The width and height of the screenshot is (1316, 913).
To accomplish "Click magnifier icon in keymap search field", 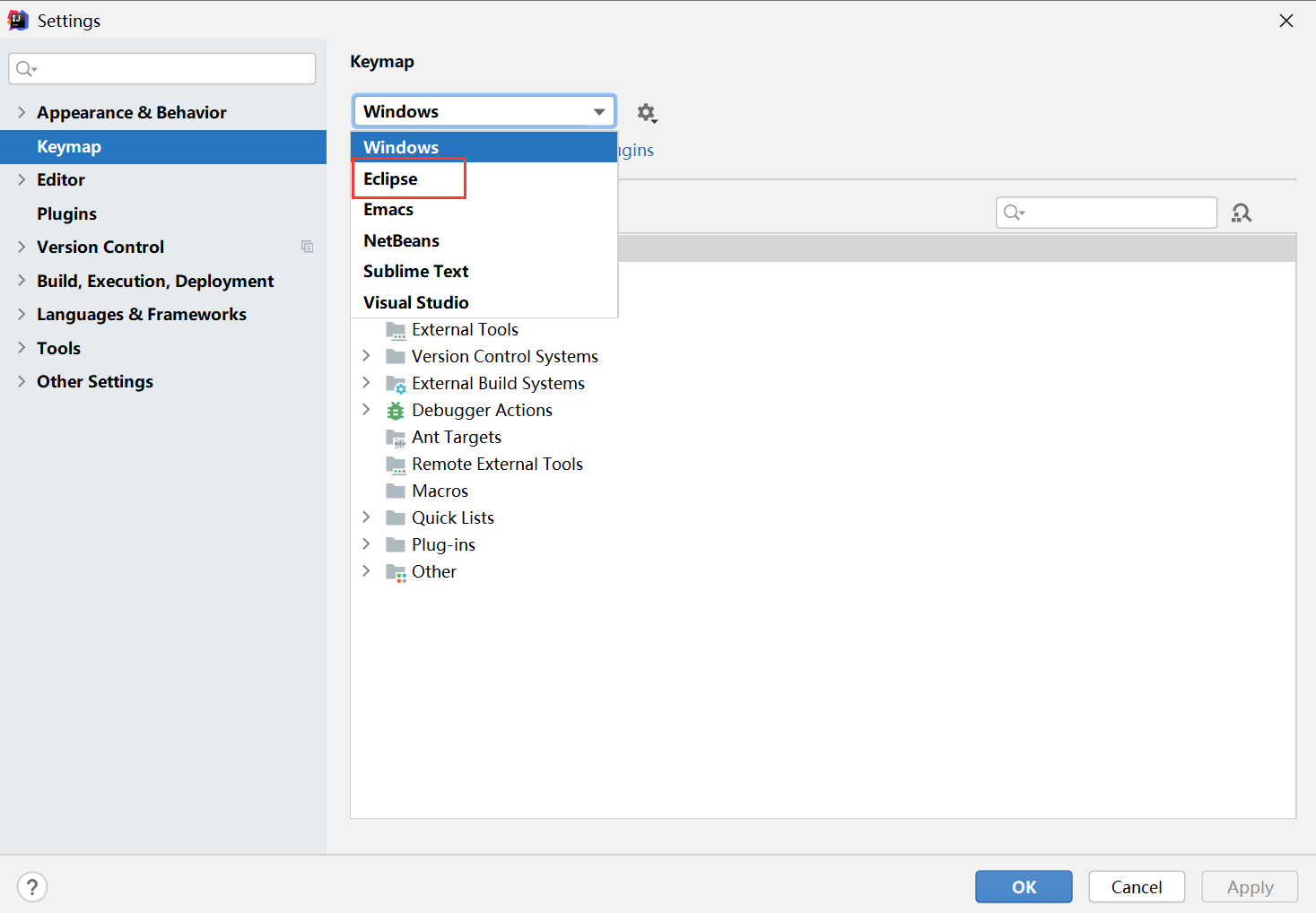I will [1014, 213].
